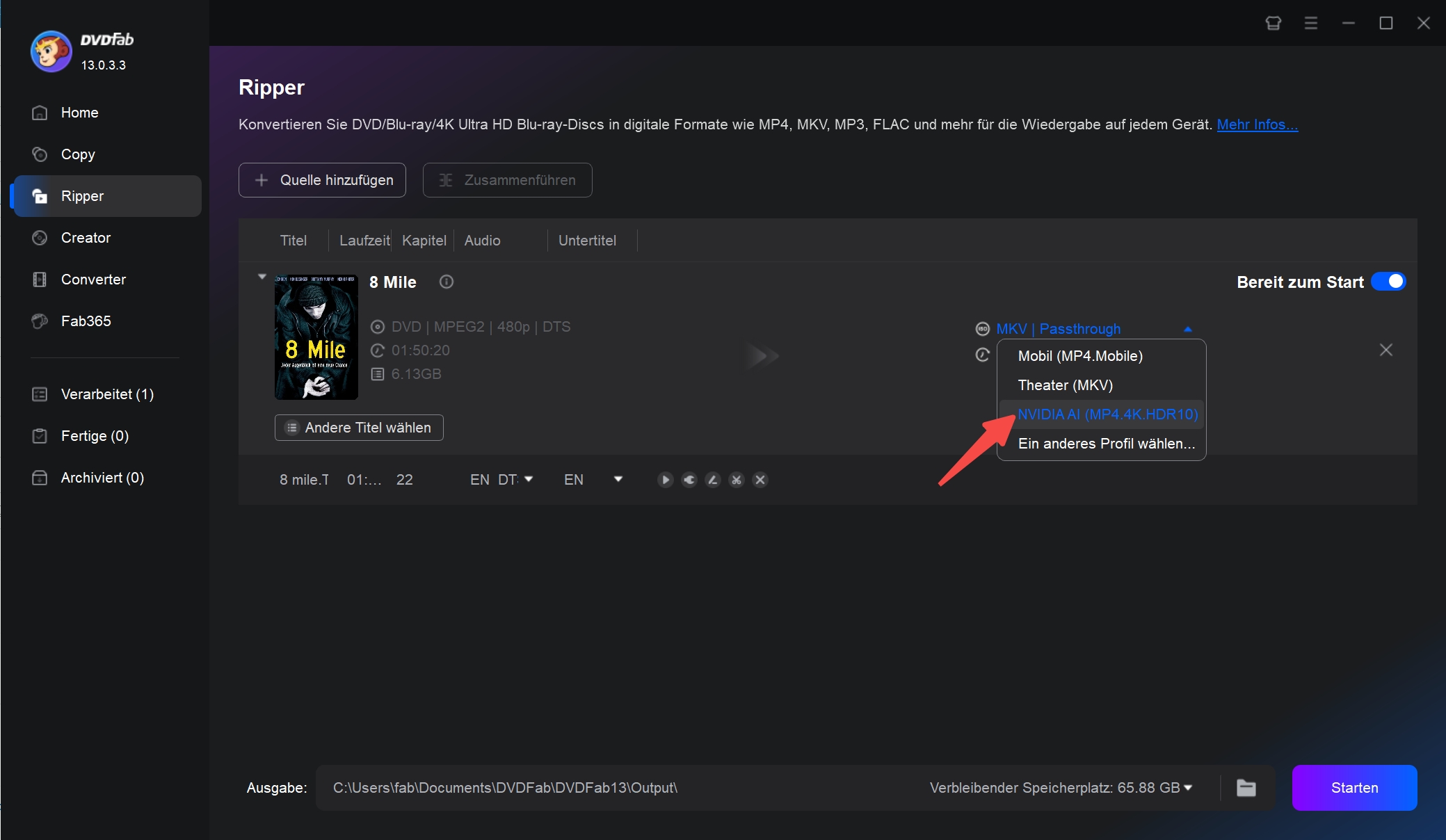Image resolution: width=1446 pixels, height=840 pixels.
Task: Click the source runtime 01:50:20 text
Action: tap(420, 350)
